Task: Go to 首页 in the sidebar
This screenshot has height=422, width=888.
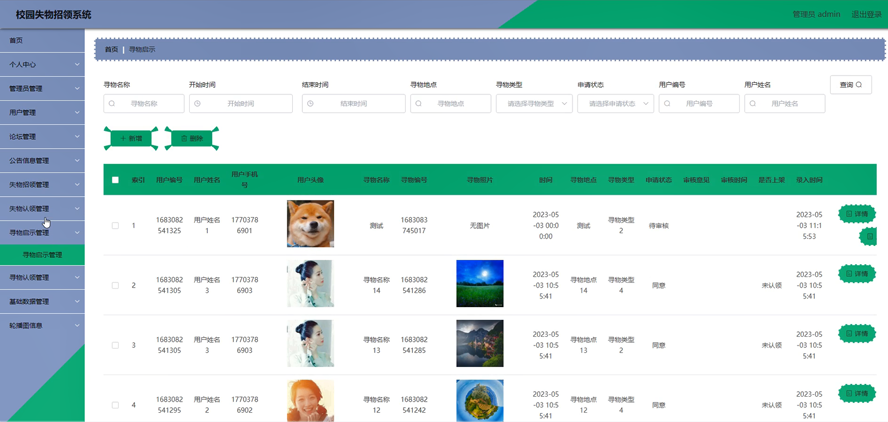Action: tap(42, 41)
